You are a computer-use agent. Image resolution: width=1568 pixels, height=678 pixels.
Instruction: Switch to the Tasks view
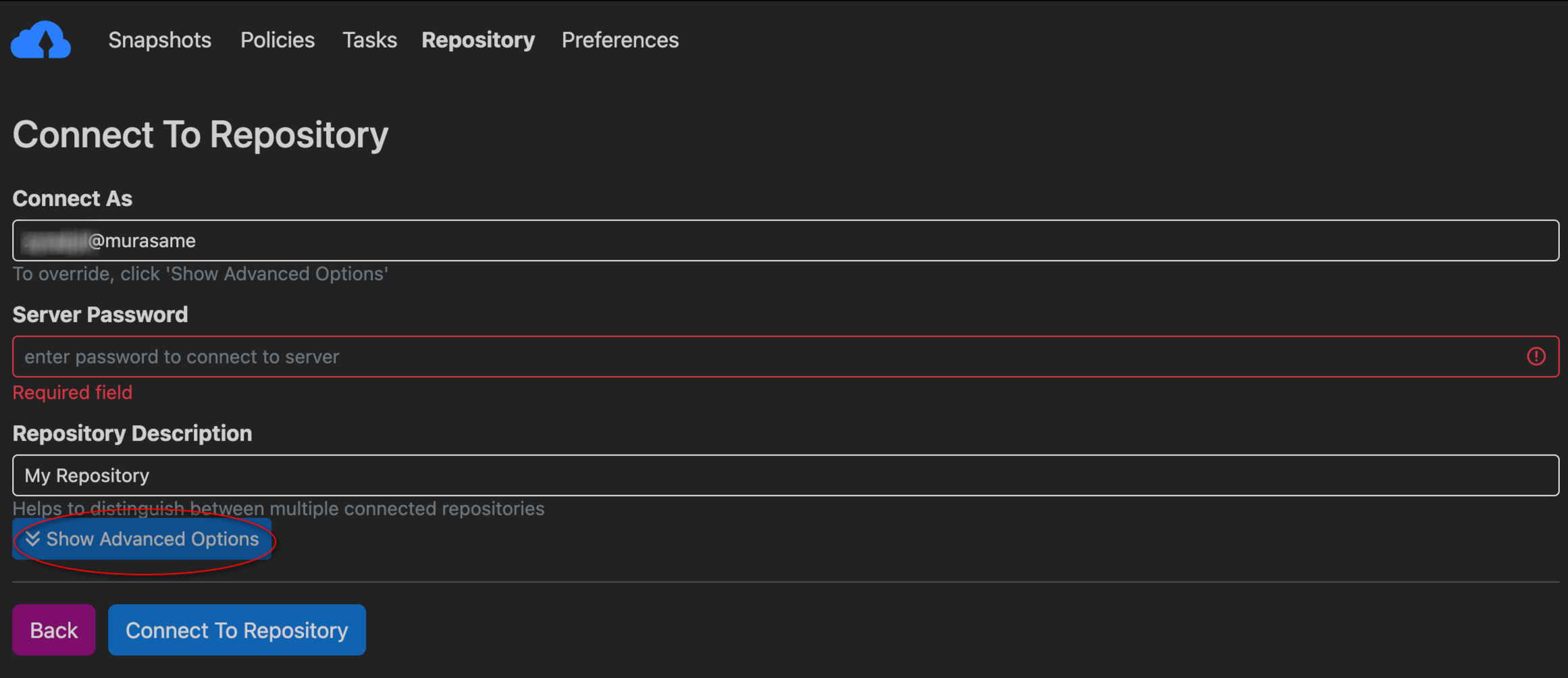tap(369, 41)
